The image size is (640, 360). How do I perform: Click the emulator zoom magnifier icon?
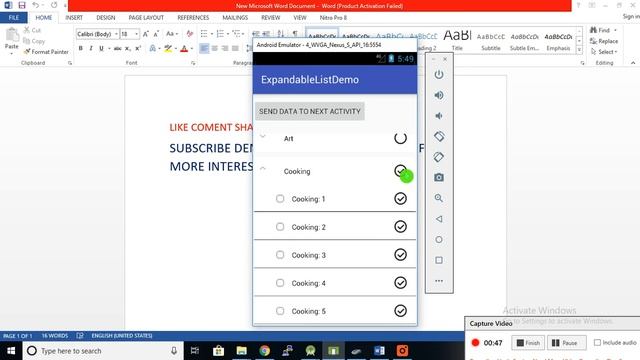439,198
